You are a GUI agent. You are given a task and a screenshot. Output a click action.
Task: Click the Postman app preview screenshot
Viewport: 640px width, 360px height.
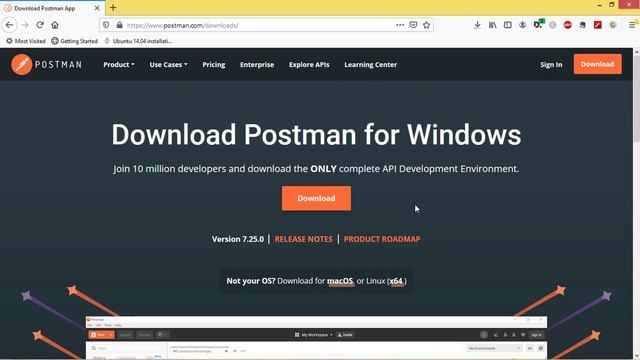click(x=316, y=338)
